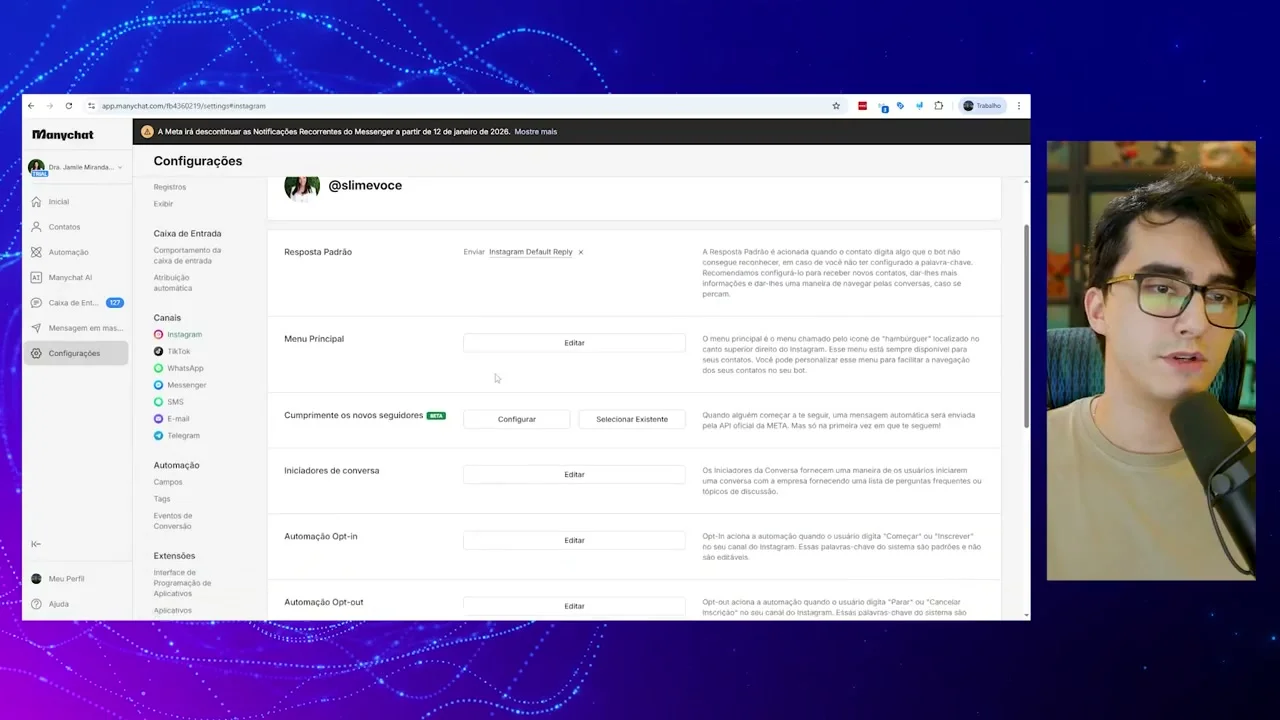The width and height of the screenshot is (1280, 720).
Task: Click Selecionar Existente button
Action: (632, 419)
